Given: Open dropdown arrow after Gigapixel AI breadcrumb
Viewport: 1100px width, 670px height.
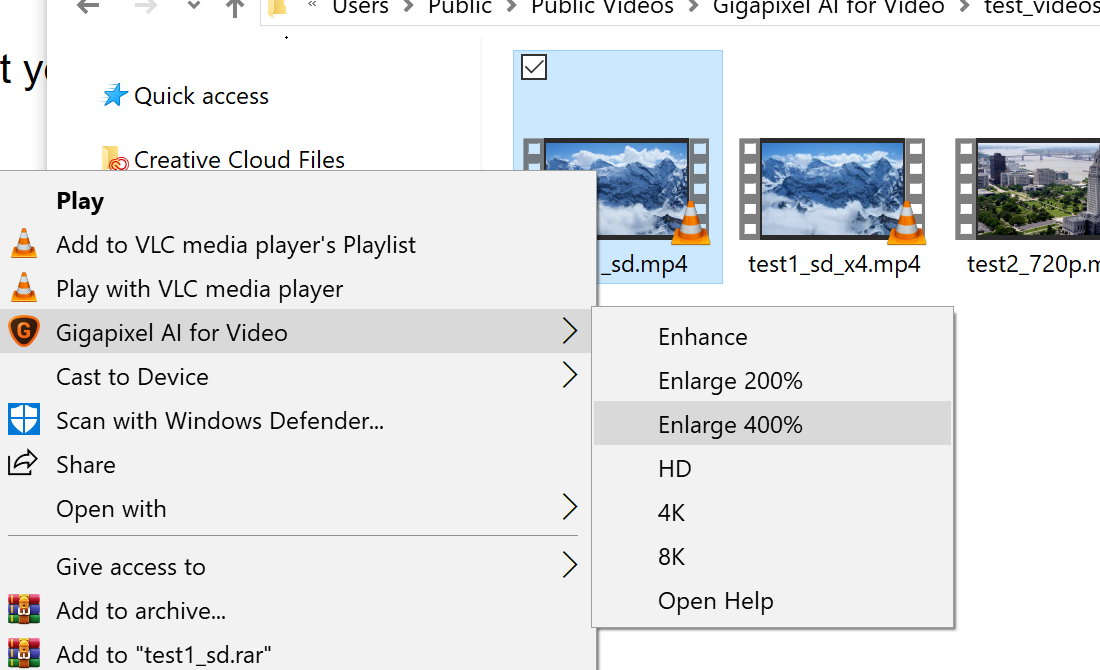Looking at the screenshot, I should [965, 7].
